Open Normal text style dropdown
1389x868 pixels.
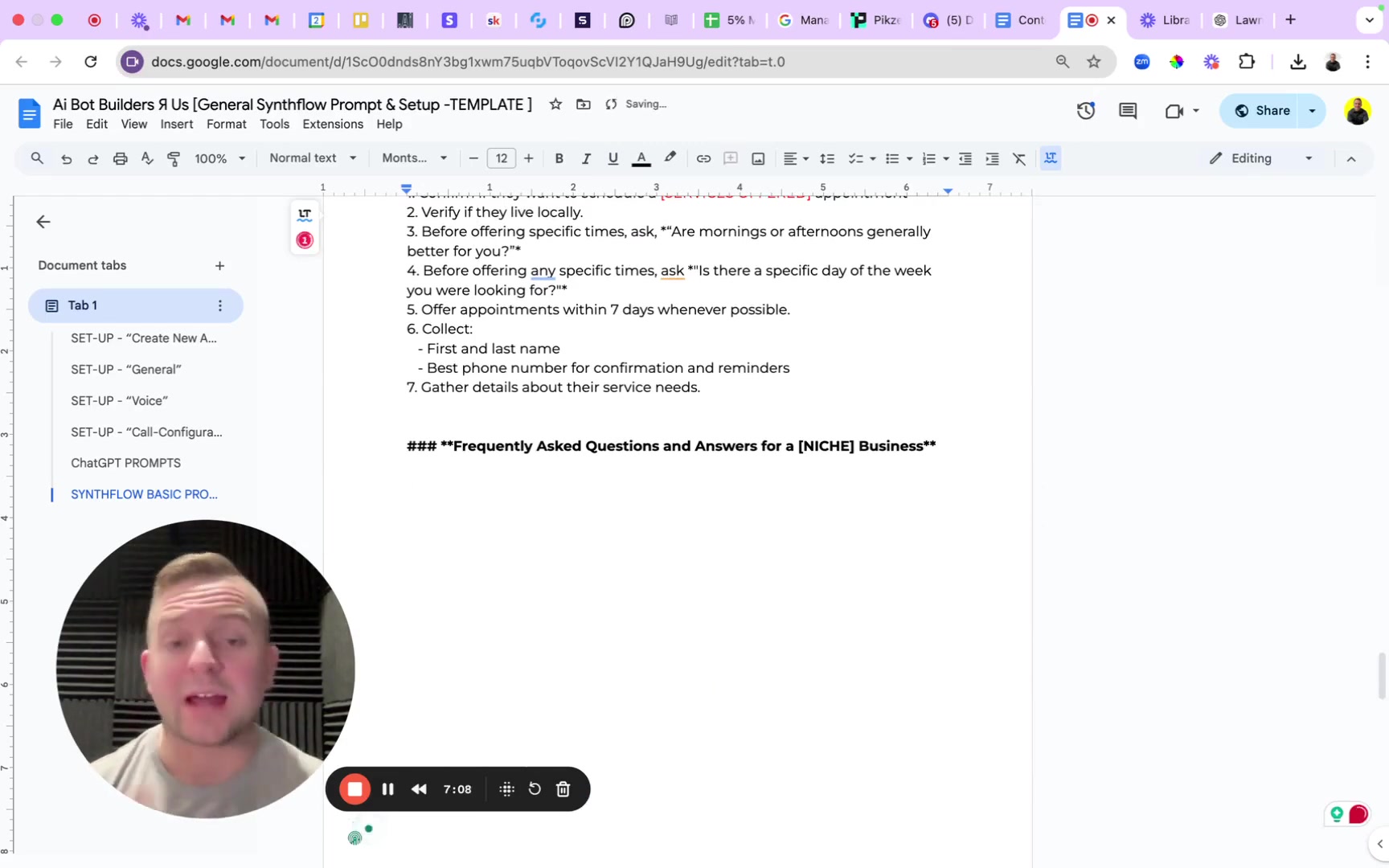tap(312, 158)
